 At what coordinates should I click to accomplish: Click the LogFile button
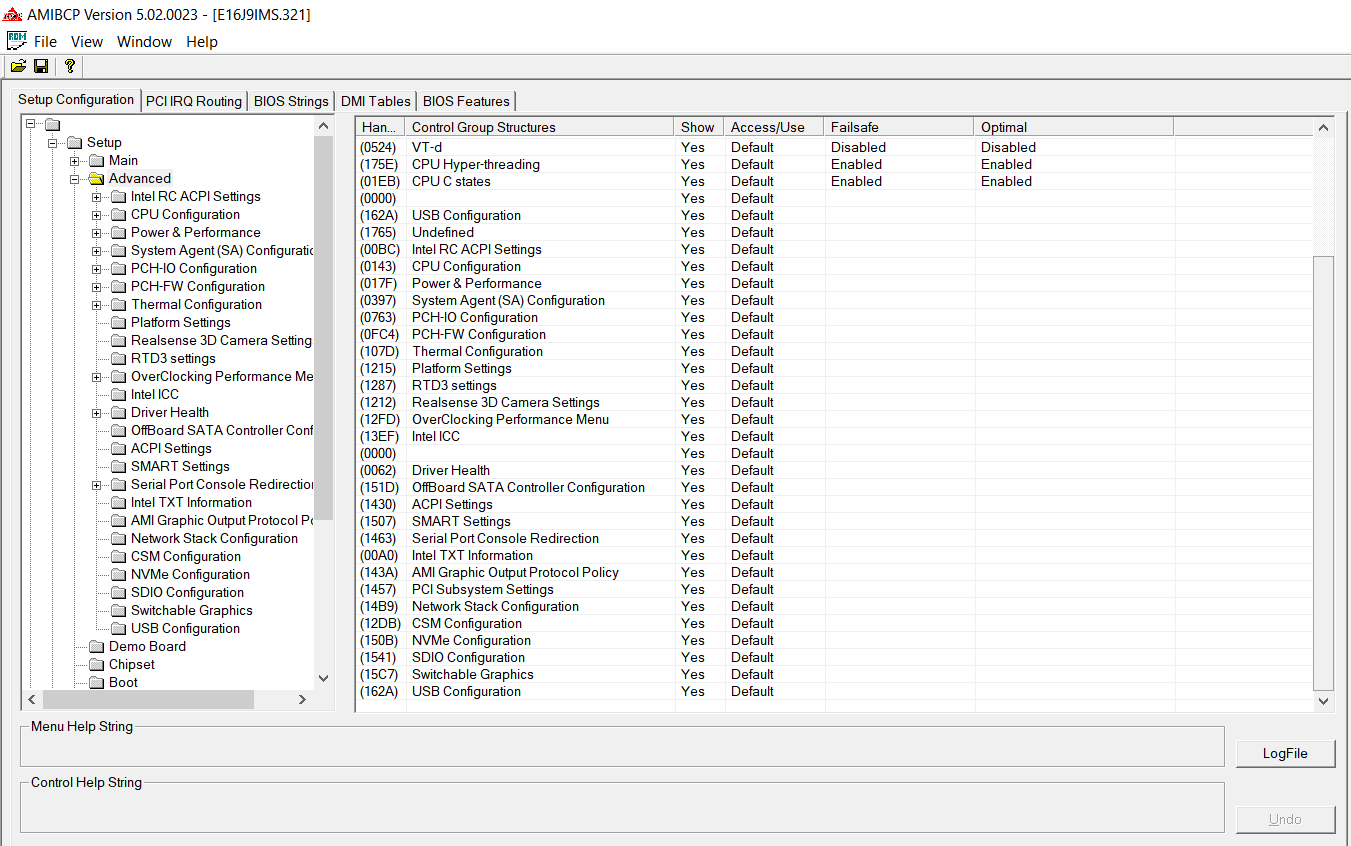(x=1285, y=753)
